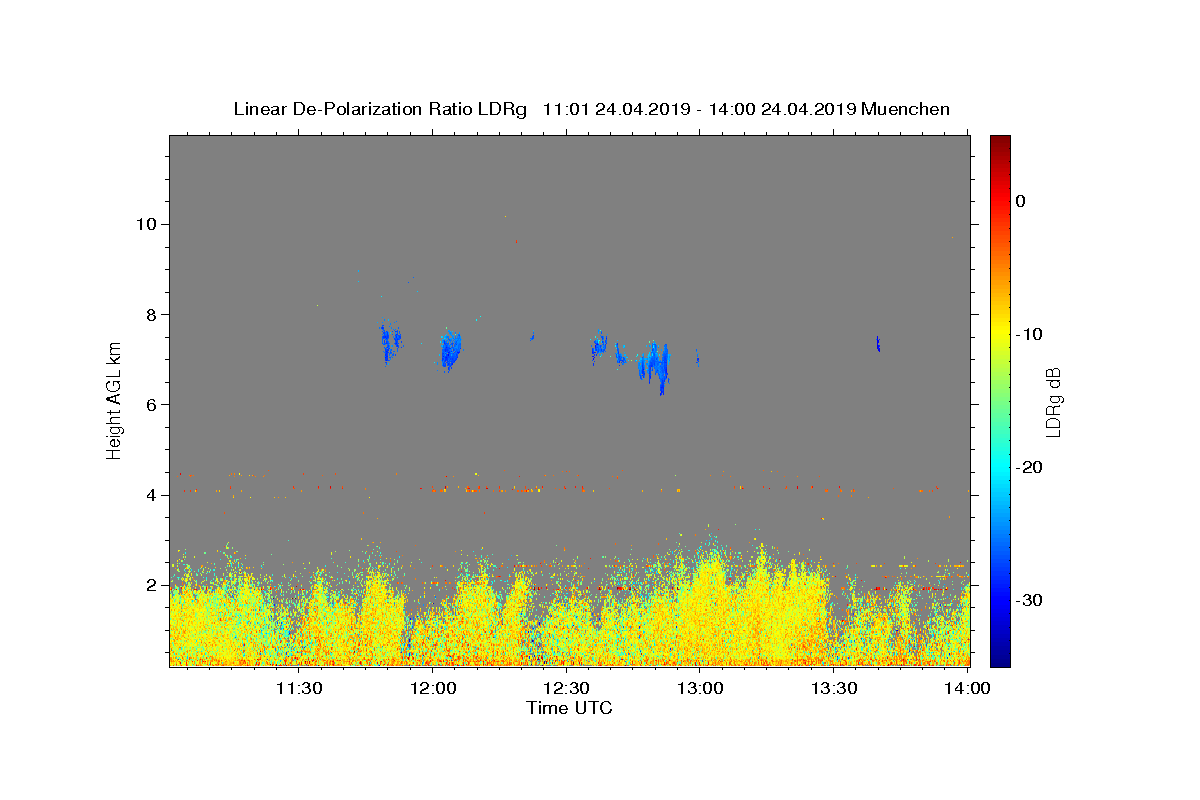Click the x-axis tick label '13:00'
Image resolution: width=1200 pixels, height=800 pixels.
700,688
